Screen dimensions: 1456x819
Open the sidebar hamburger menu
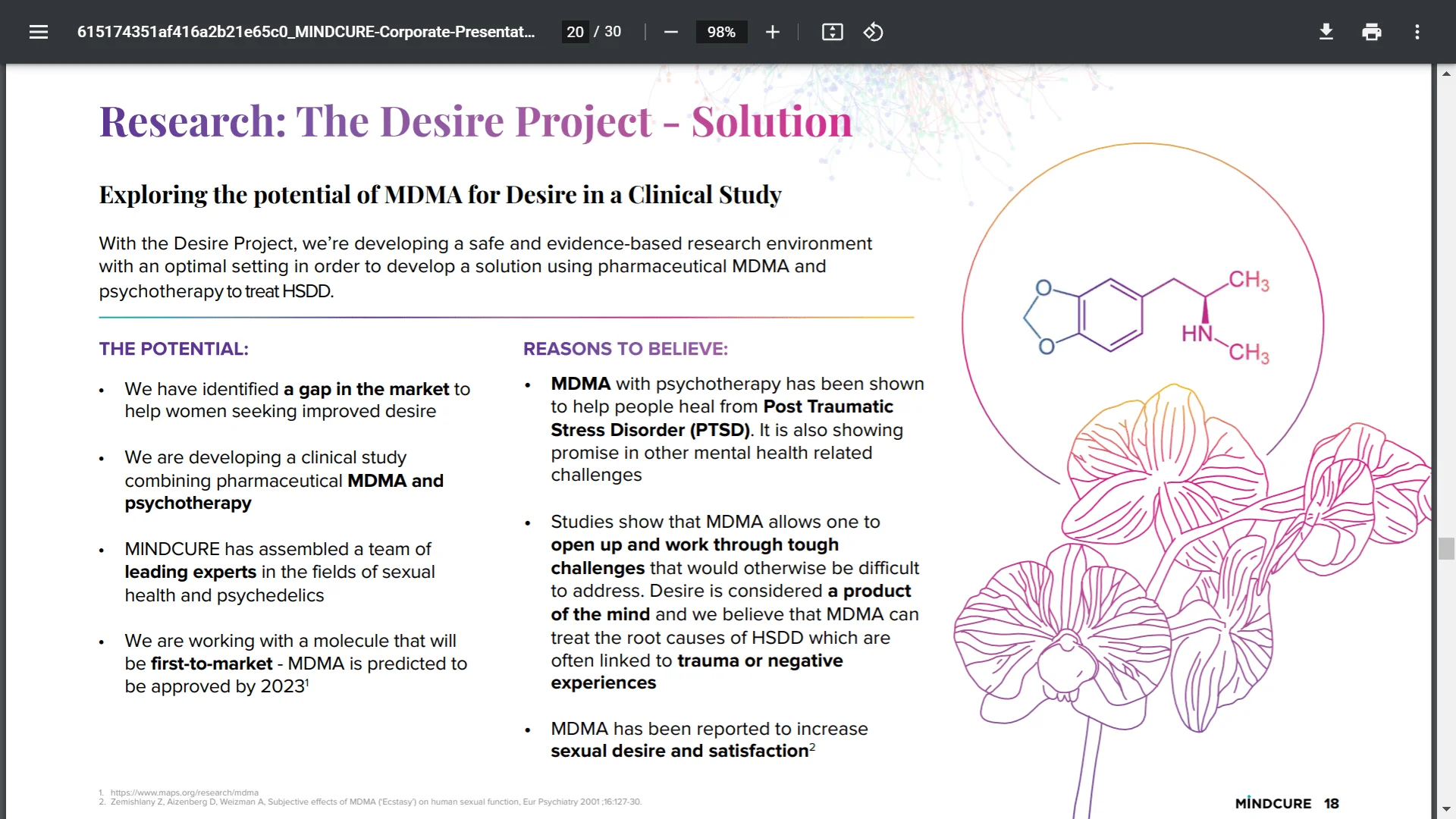(x=39, y=32)
